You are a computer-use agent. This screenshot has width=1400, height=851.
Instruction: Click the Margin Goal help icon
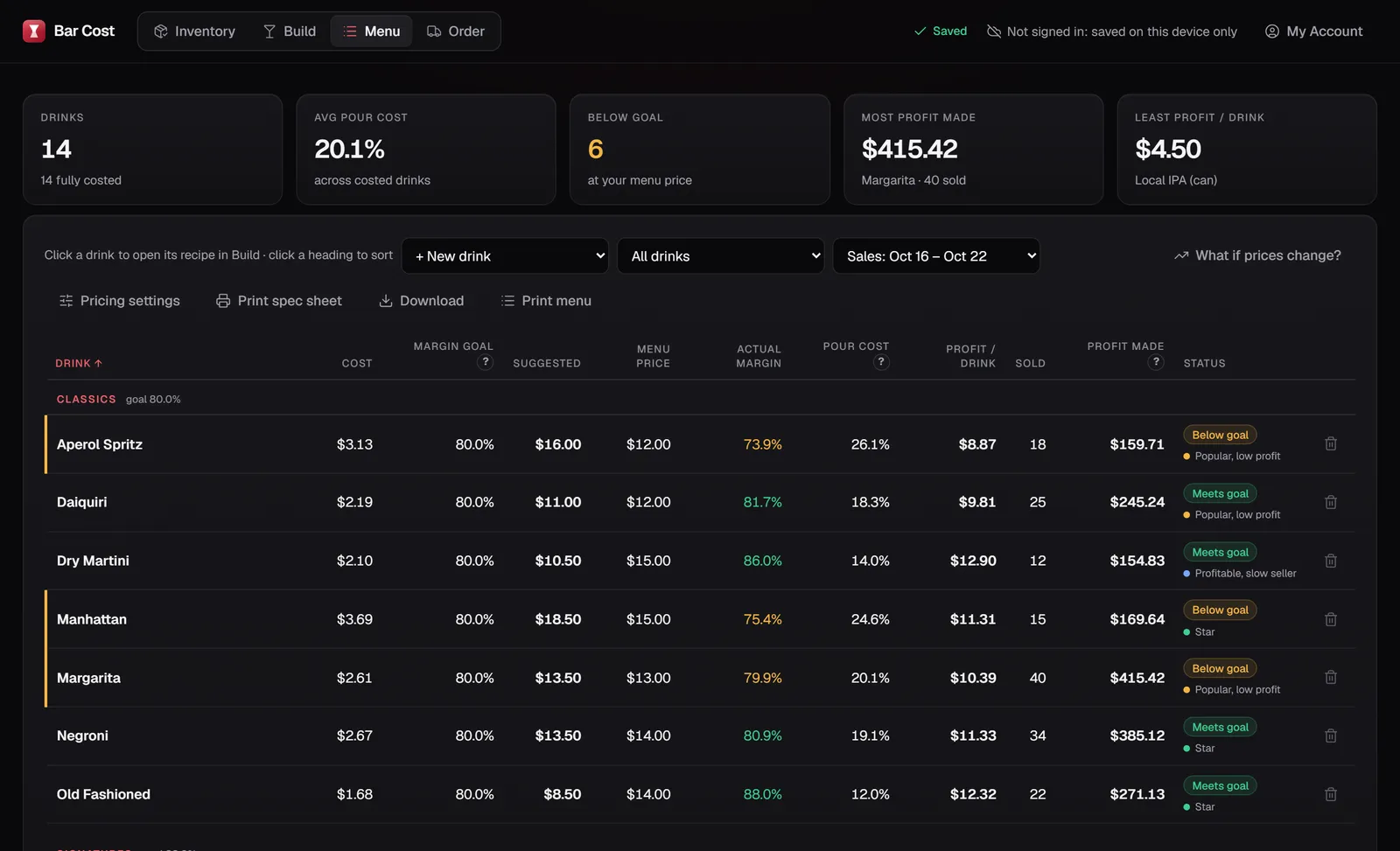(x=486, y=362)
